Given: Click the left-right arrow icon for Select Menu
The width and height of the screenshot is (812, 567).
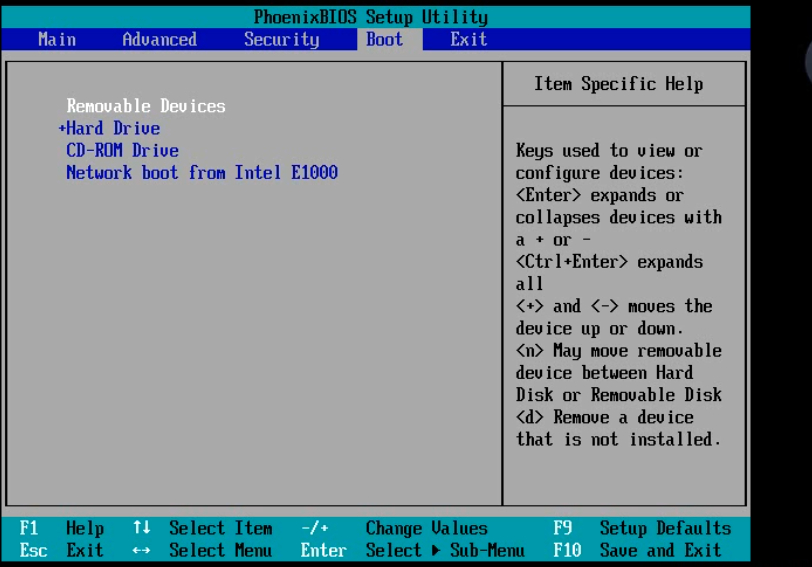Looking at the screenshot, I should [141, 550].
